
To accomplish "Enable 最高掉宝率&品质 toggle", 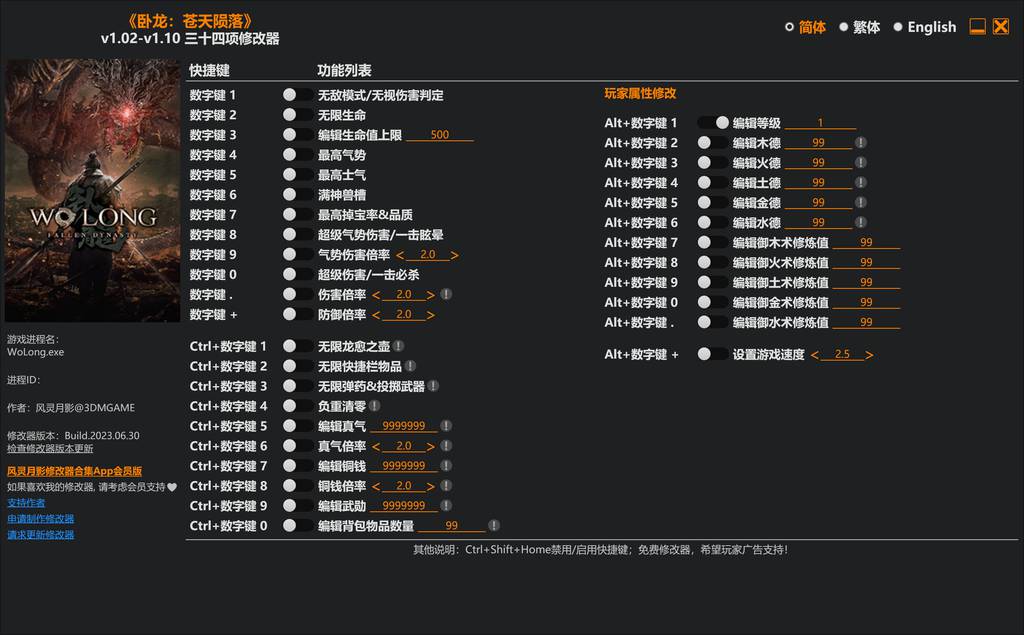I will 297,215.
